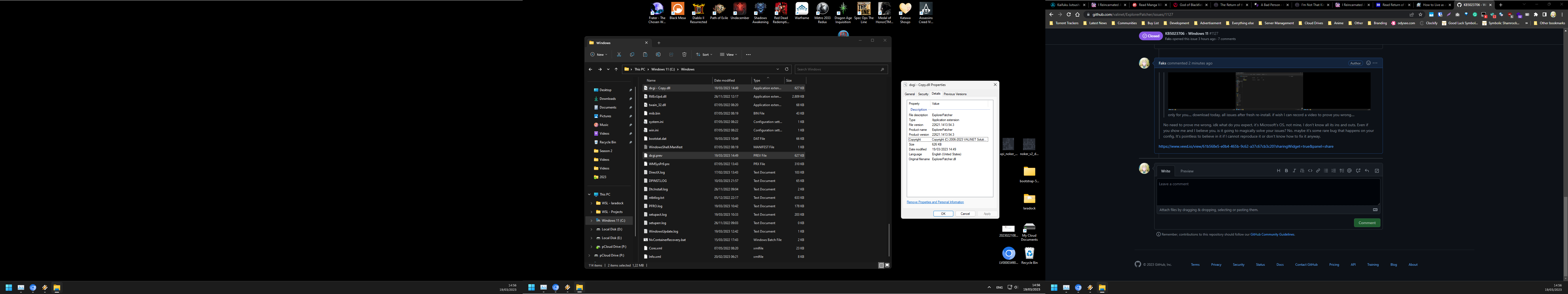This screenshot has height=294, width=1568.
Task: Refresh the Explorer Windows folder view
Action: pyautogui.click(x=786, y=69)
